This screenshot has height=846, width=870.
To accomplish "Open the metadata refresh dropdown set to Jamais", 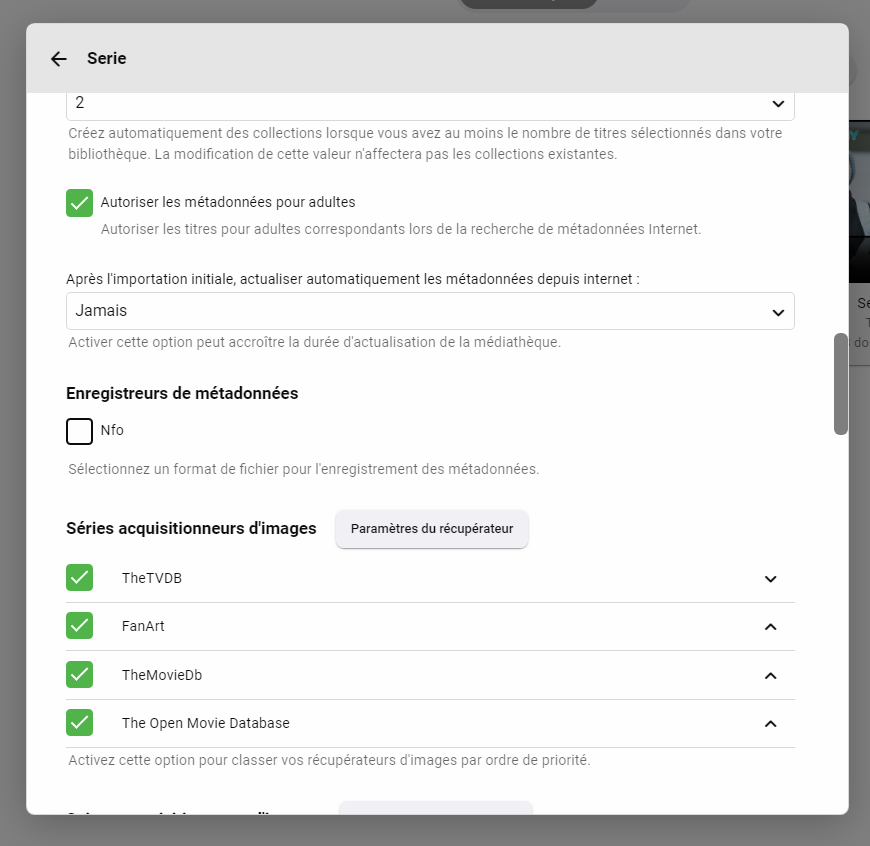I will [x=430, y=311].
